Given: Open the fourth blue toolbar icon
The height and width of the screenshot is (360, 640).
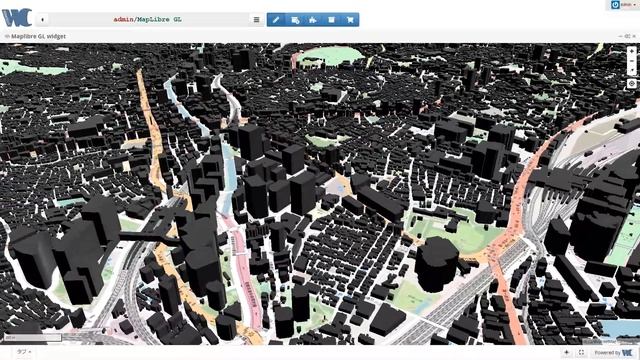Looking at the screenshot, I should tap(331, 20).
